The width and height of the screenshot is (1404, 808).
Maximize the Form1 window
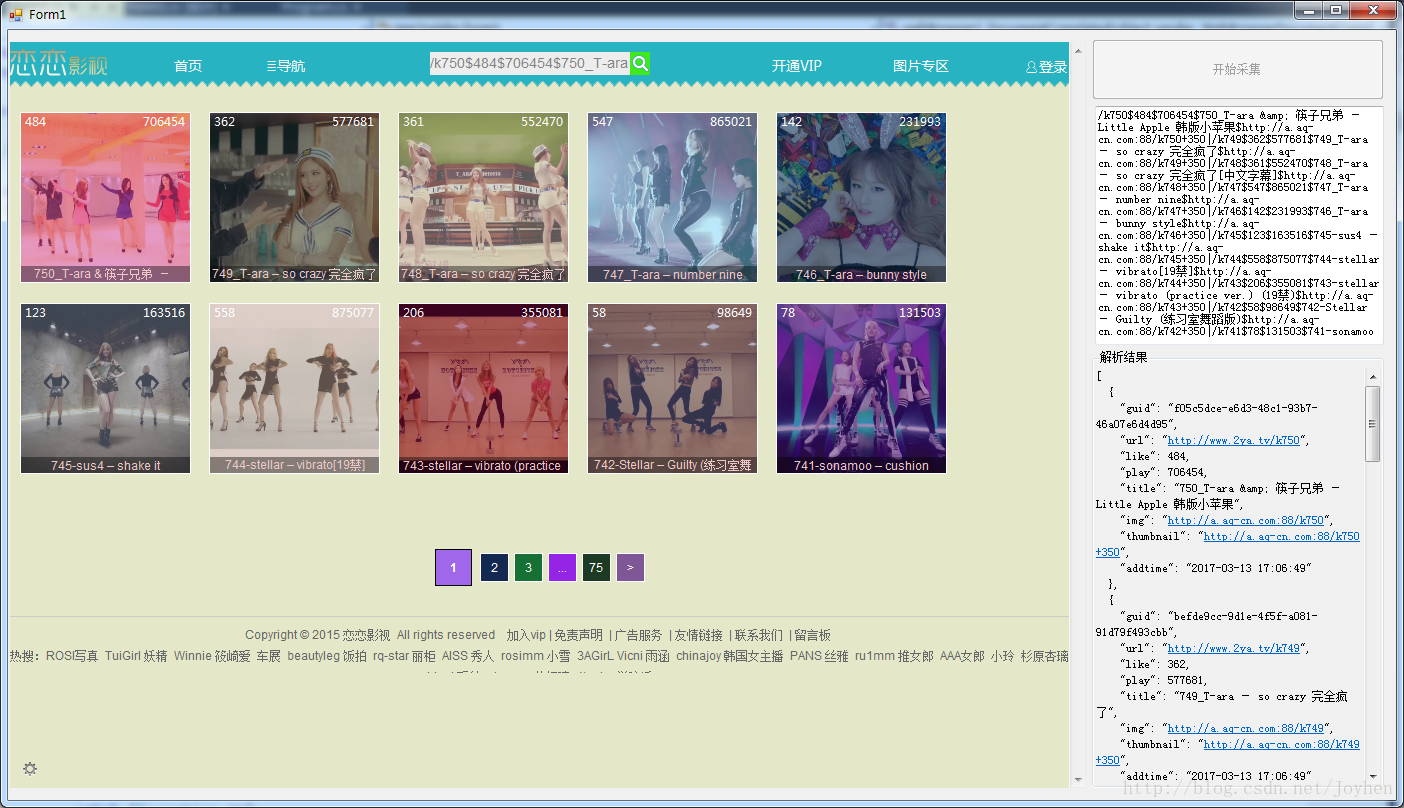click(x=1336, y=10)
